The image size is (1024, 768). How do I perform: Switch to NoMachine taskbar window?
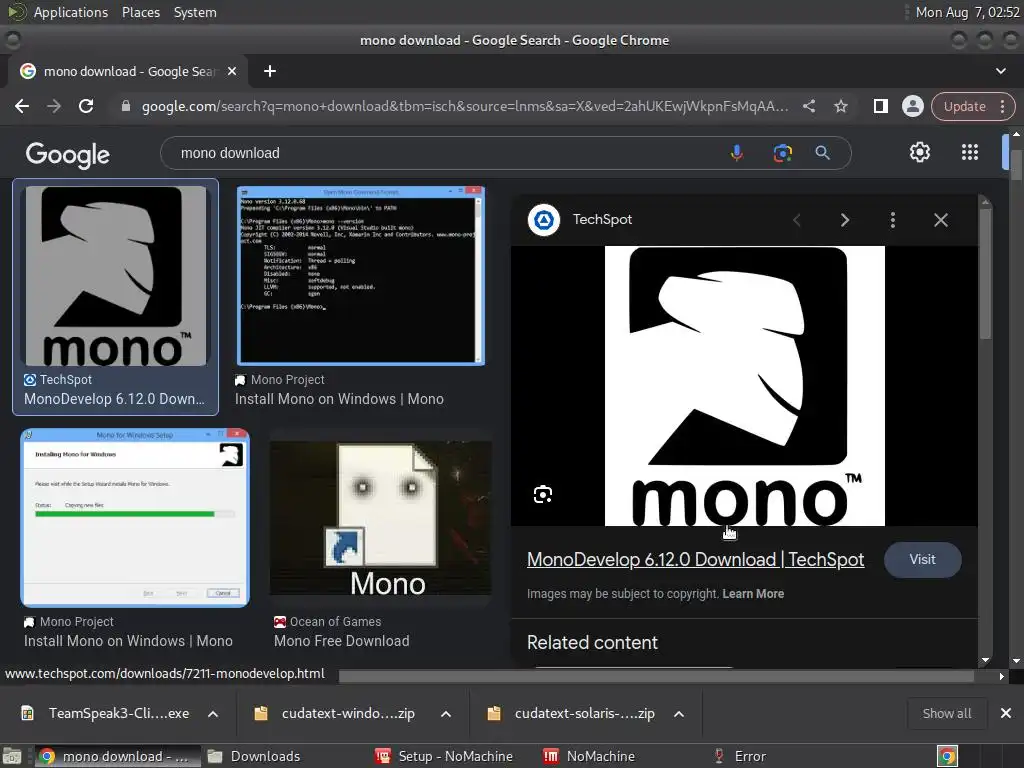click(x=590, y=756)
